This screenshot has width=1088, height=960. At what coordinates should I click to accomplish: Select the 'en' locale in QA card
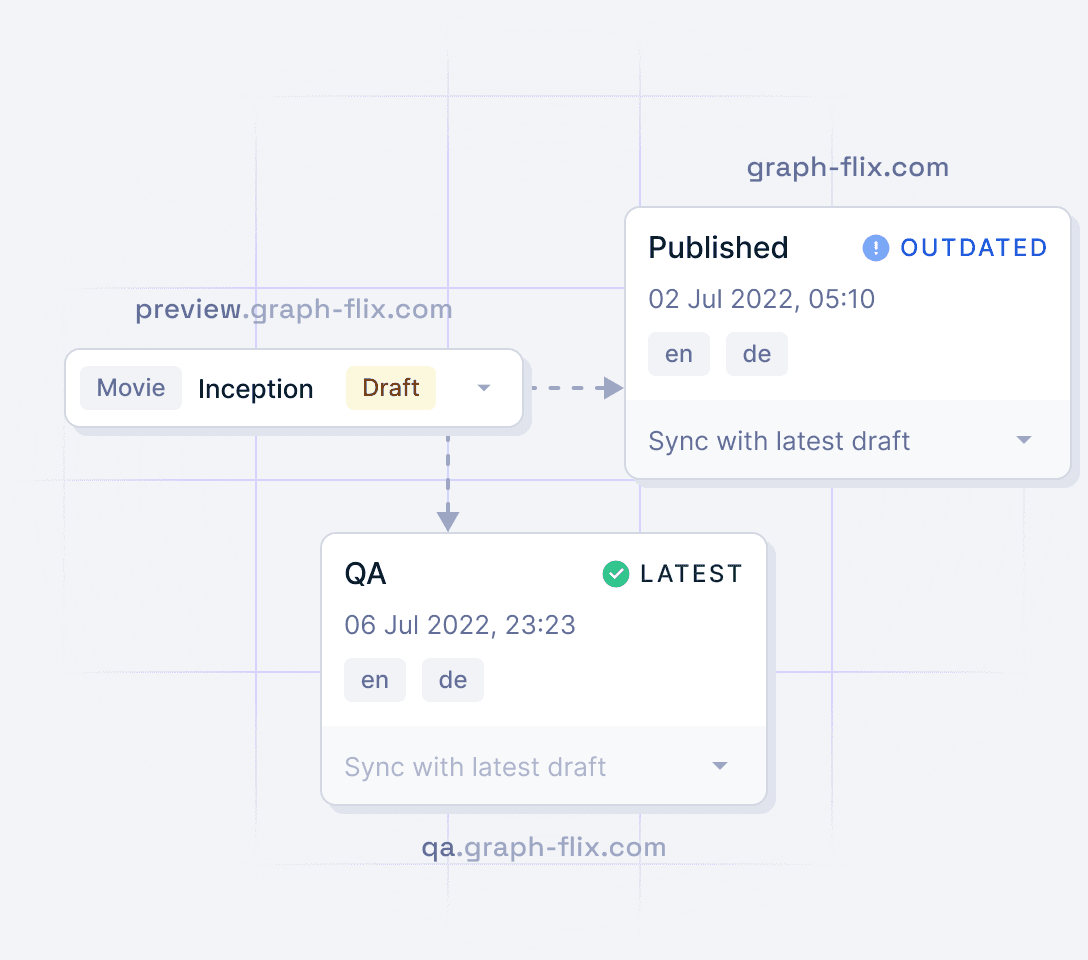pos(375,681)
